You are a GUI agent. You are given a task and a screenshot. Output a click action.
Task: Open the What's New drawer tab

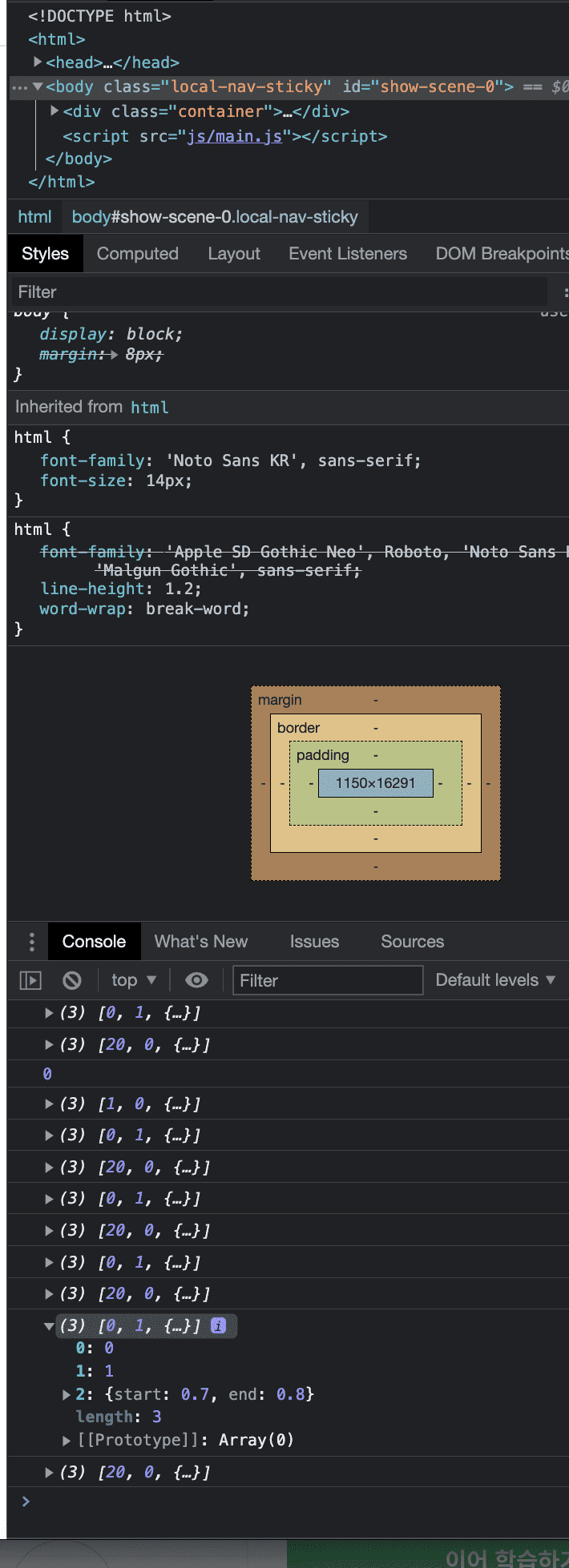(x=201, y=942)
